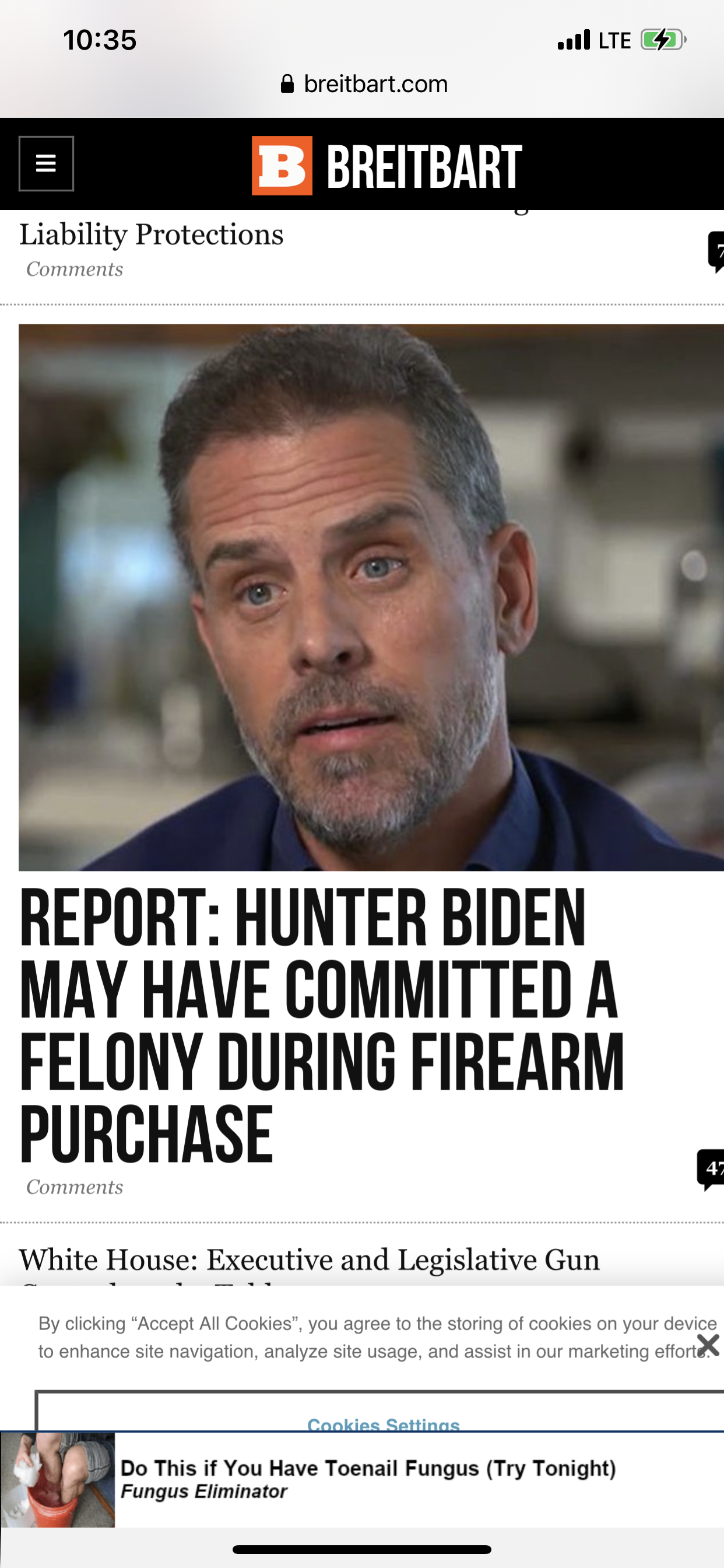724x1568 pixels.
Task: Close the cookie banner with X
Action: pyautogui.click(x=708, y=1345)
